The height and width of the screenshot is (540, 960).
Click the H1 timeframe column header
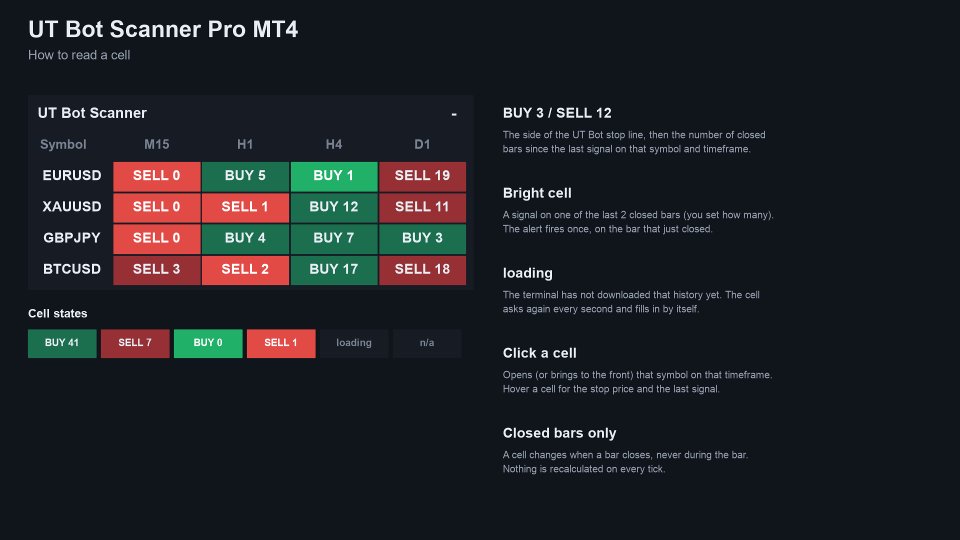pos(245,144)
